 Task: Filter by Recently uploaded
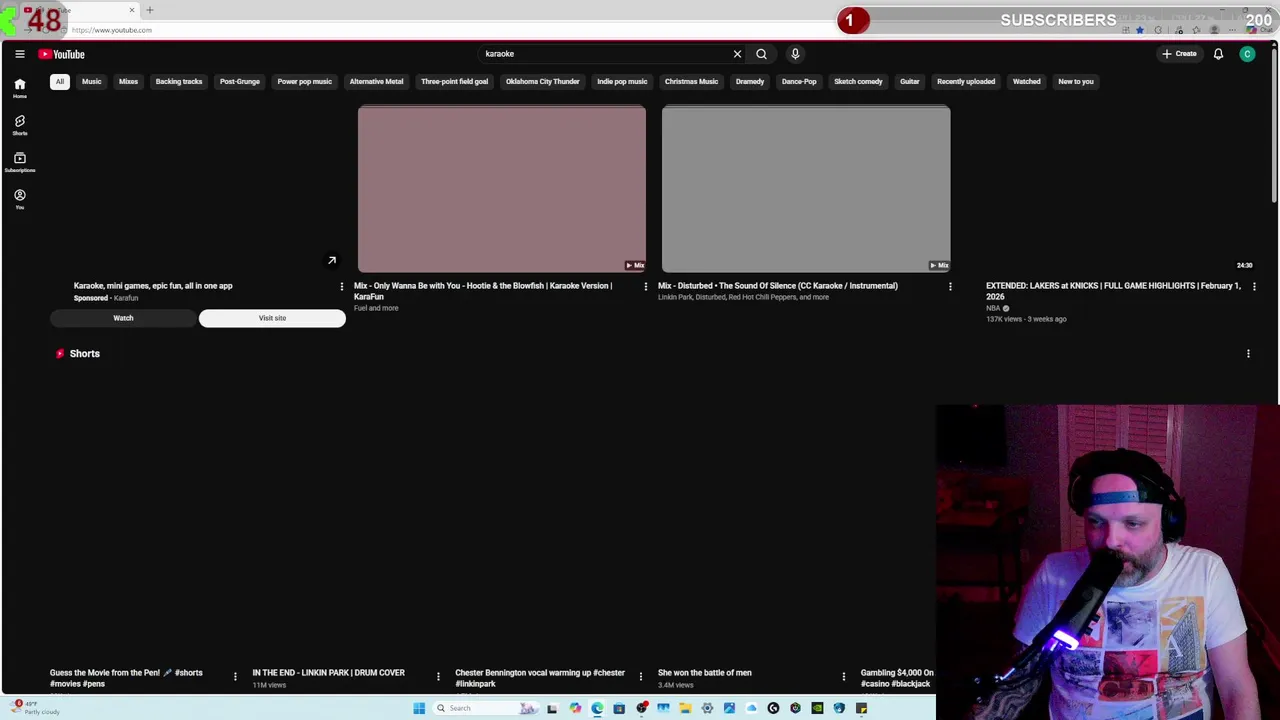(x=966, y=82)
